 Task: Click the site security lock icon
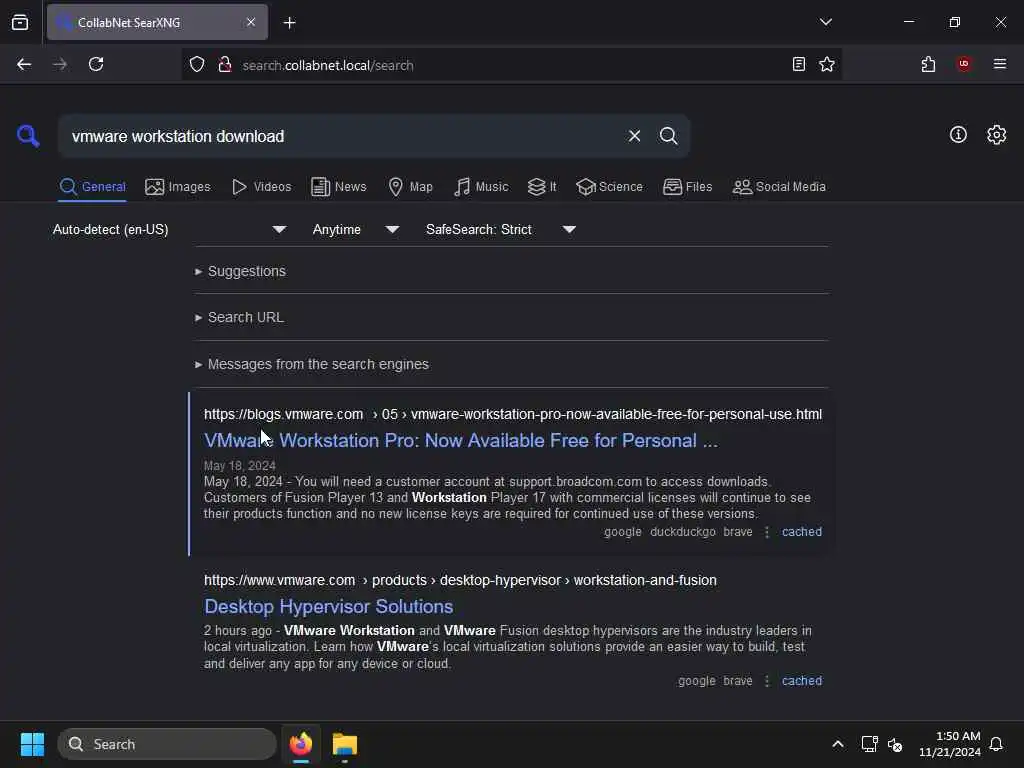tap(225, 65)
